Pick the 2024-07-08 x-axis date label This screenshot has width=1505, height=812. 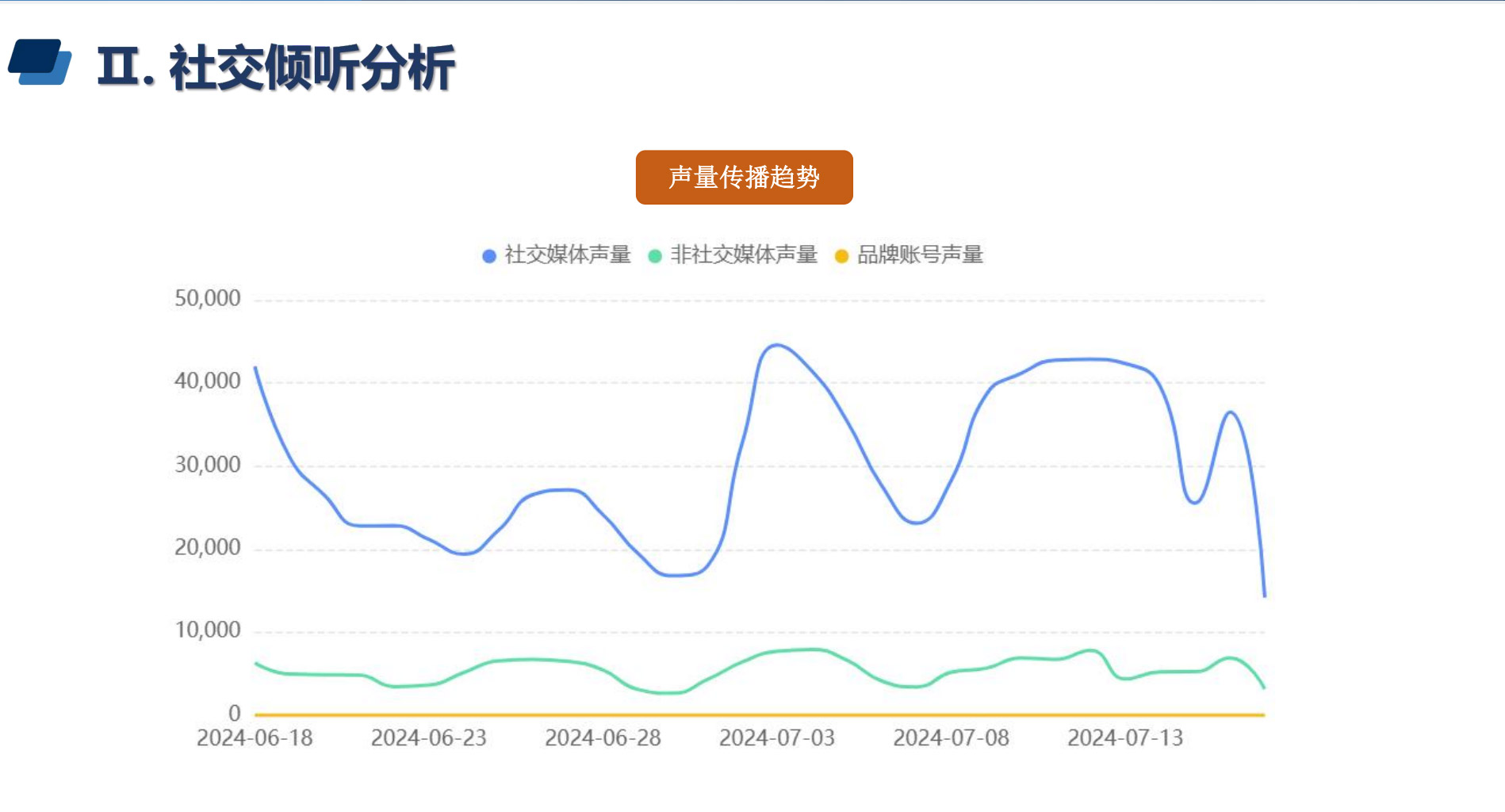click(x=951, y=738)
